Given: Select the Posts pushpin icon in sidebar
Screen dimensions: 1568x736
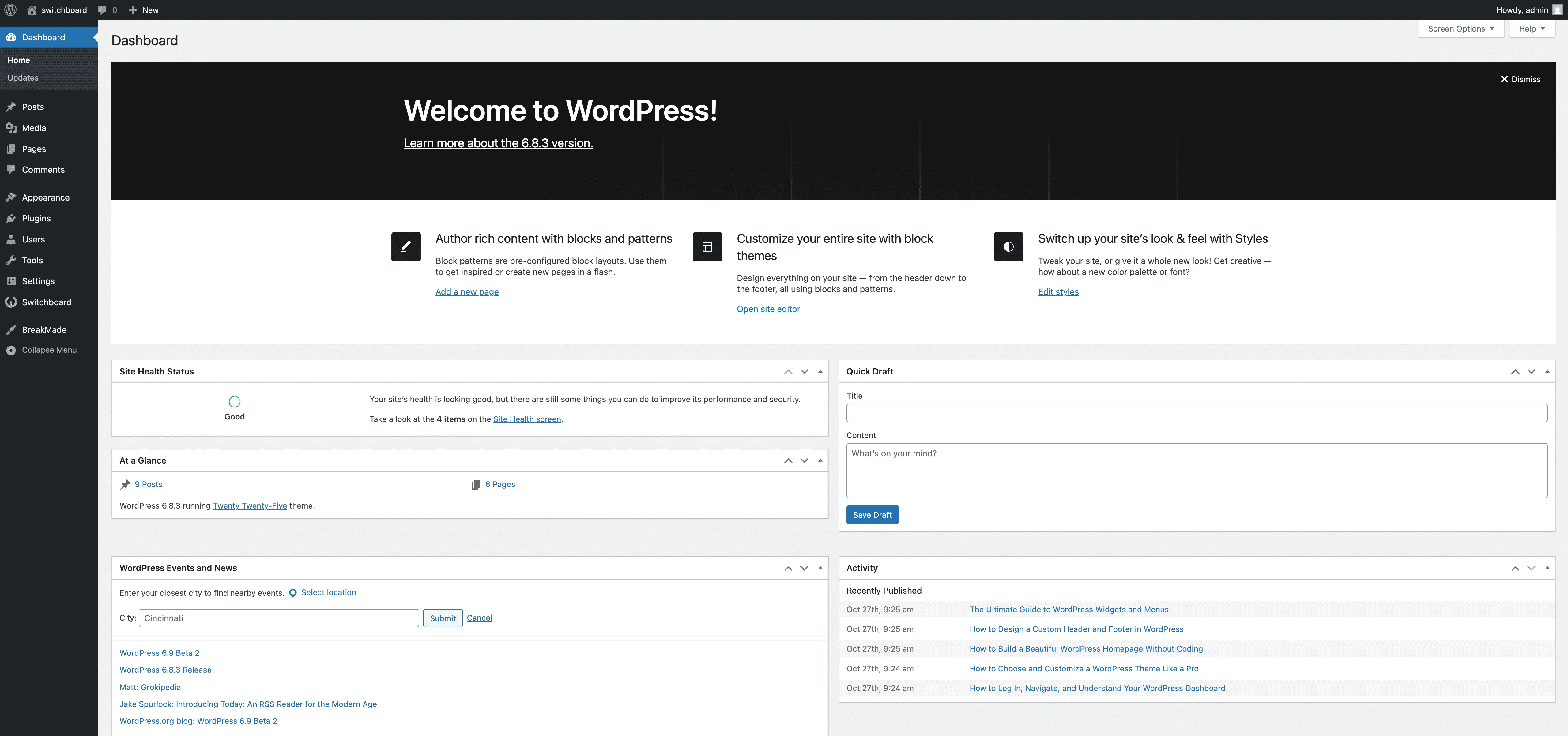Looking at the screenshot, I should point(12,107).
